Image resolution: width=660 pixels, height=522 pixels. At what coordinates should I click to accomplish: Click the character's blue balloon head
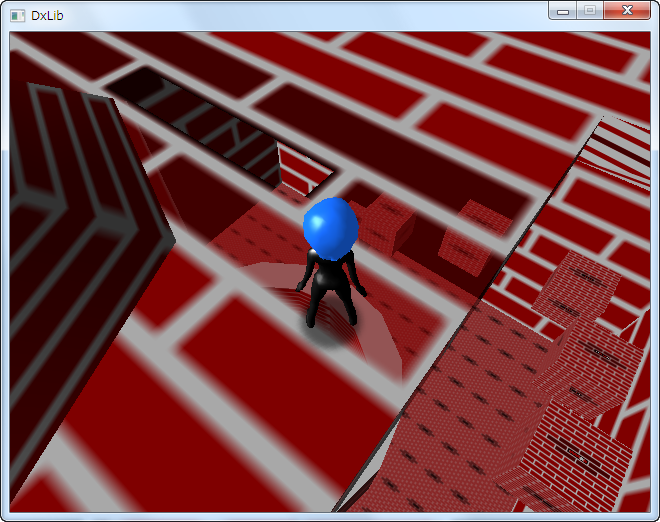point(330,226)
